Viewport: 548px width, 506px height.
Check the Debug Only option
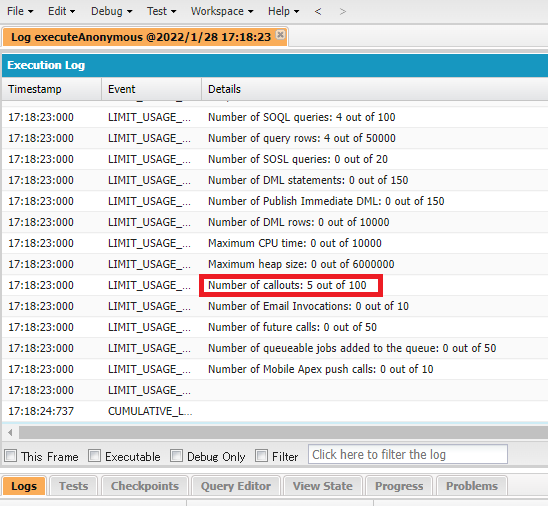click(176, 456)
